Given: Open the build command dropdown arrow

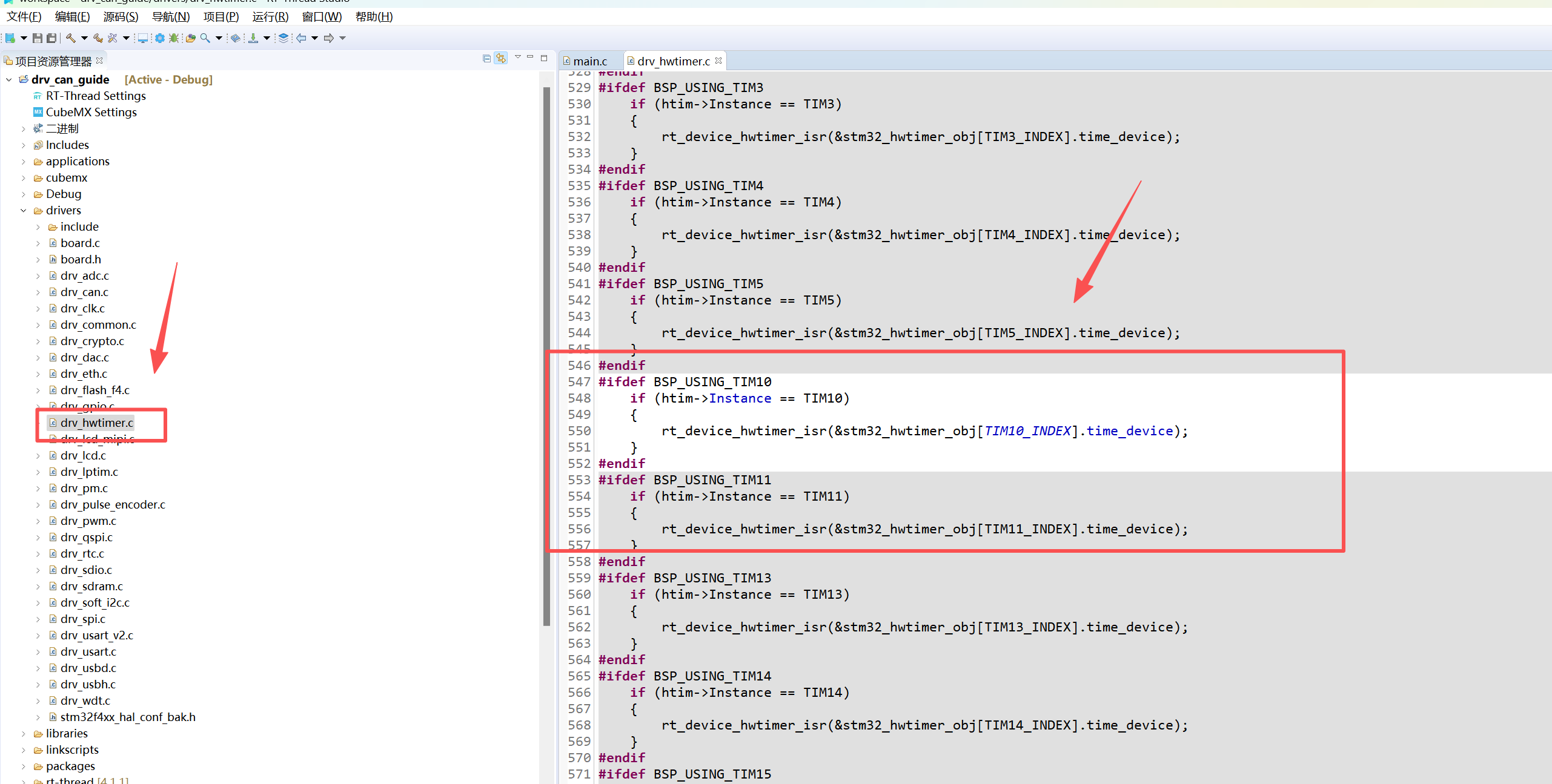Looking at the screenshot, I should 84,38.
